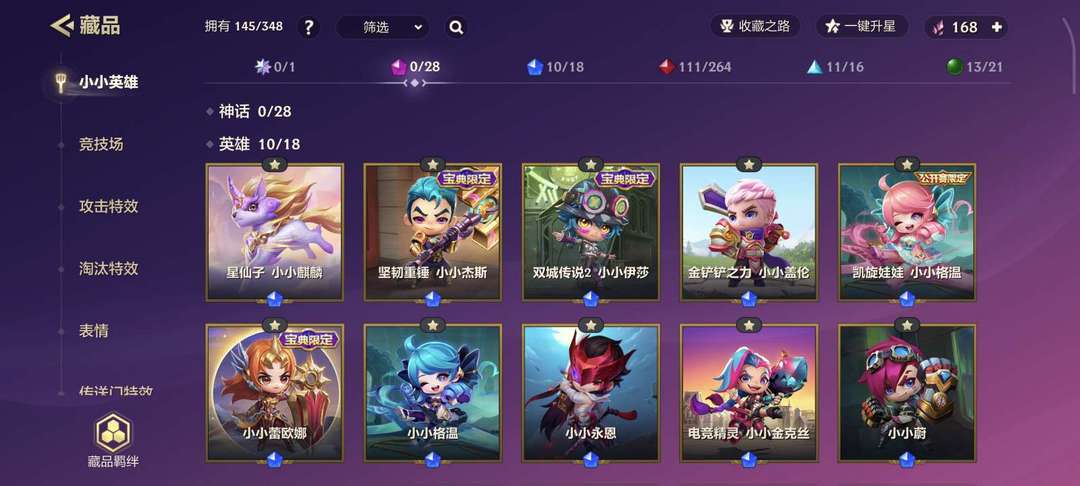This screenshot has height=486, width=1080.
Task: Collapse the 神话 0/28 section header
Action: (x=249, y=112)
